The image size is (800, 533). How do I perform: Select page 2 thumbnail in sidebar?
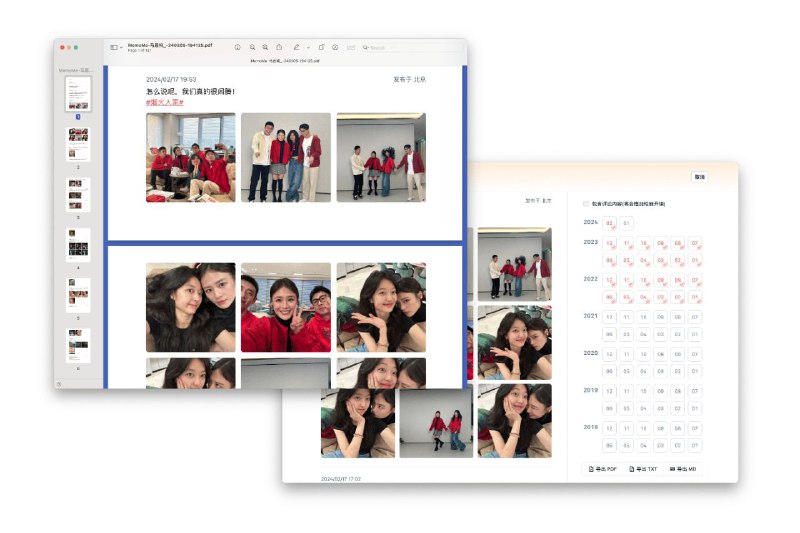coord(78,144)
